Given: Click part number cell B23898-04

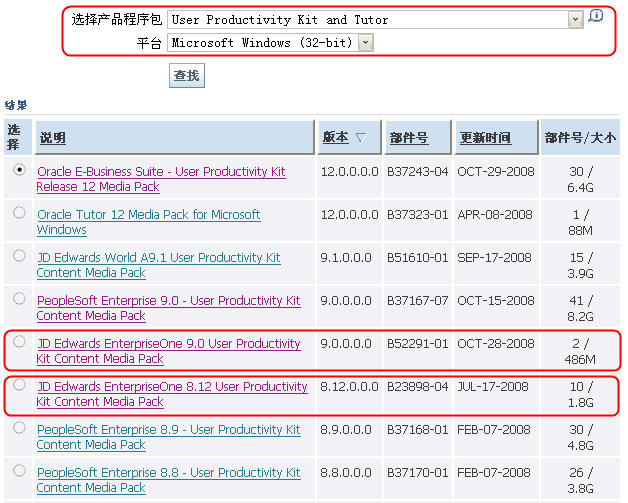Looking at the screenshot, I should pyautogui.click(x=417, y=387).
